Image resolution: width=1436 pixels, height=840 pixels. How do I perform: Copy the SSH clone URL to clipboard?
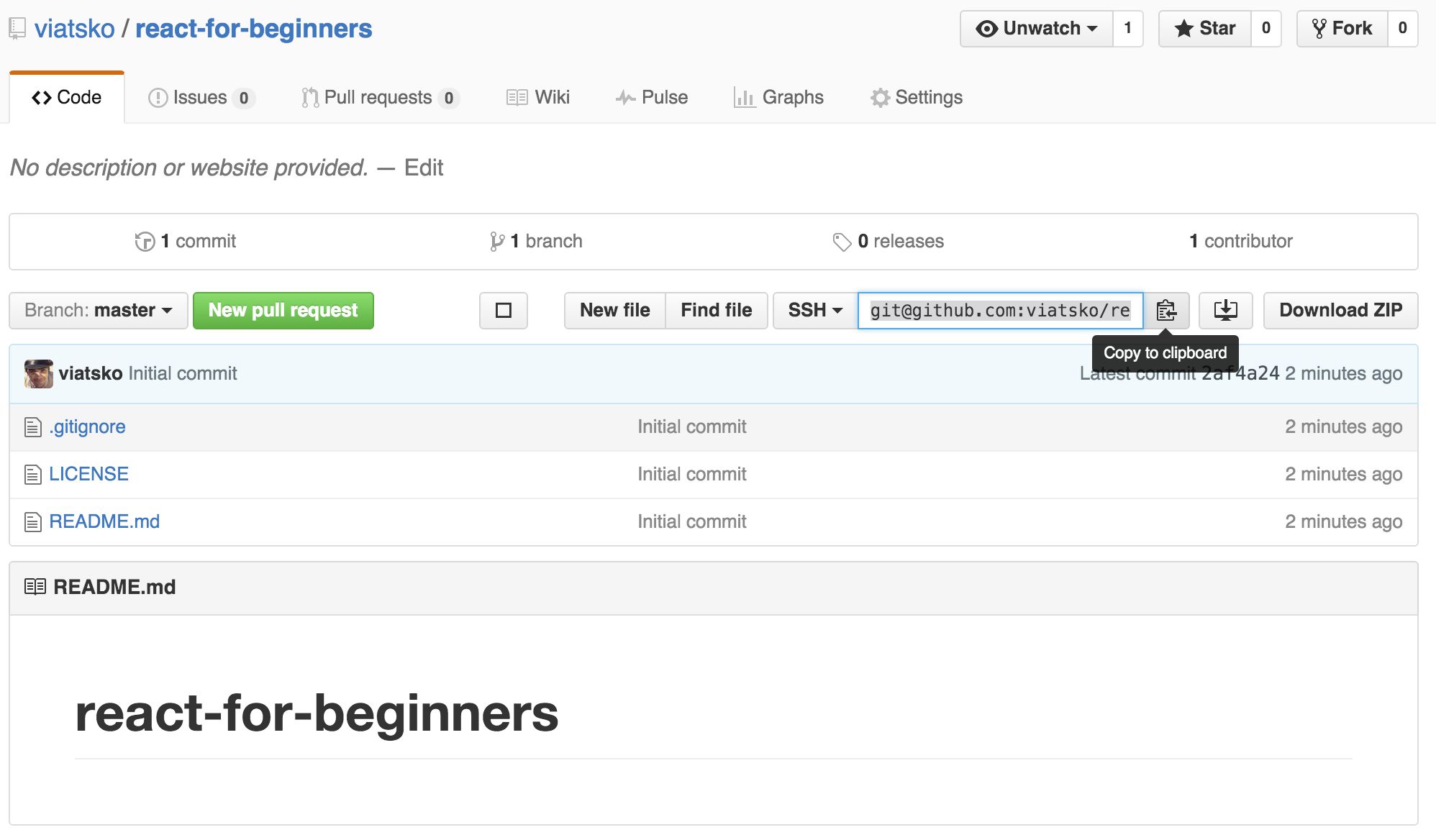coord(1166,311)
